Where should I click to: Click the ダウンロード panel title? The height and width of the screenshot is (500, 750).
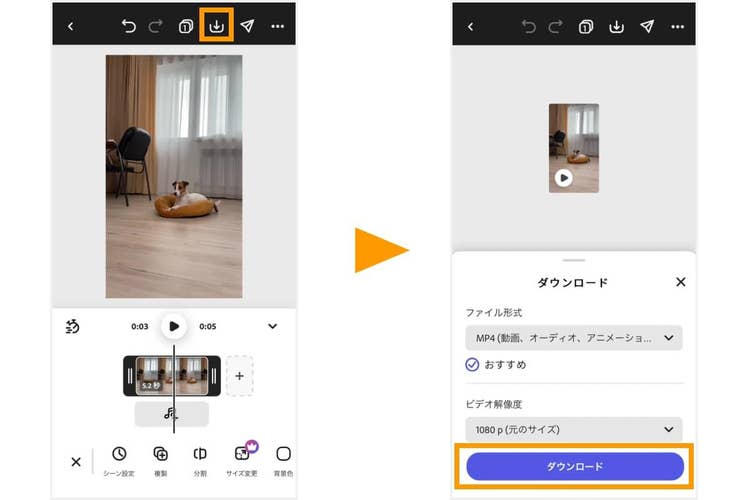pos(573,283)
